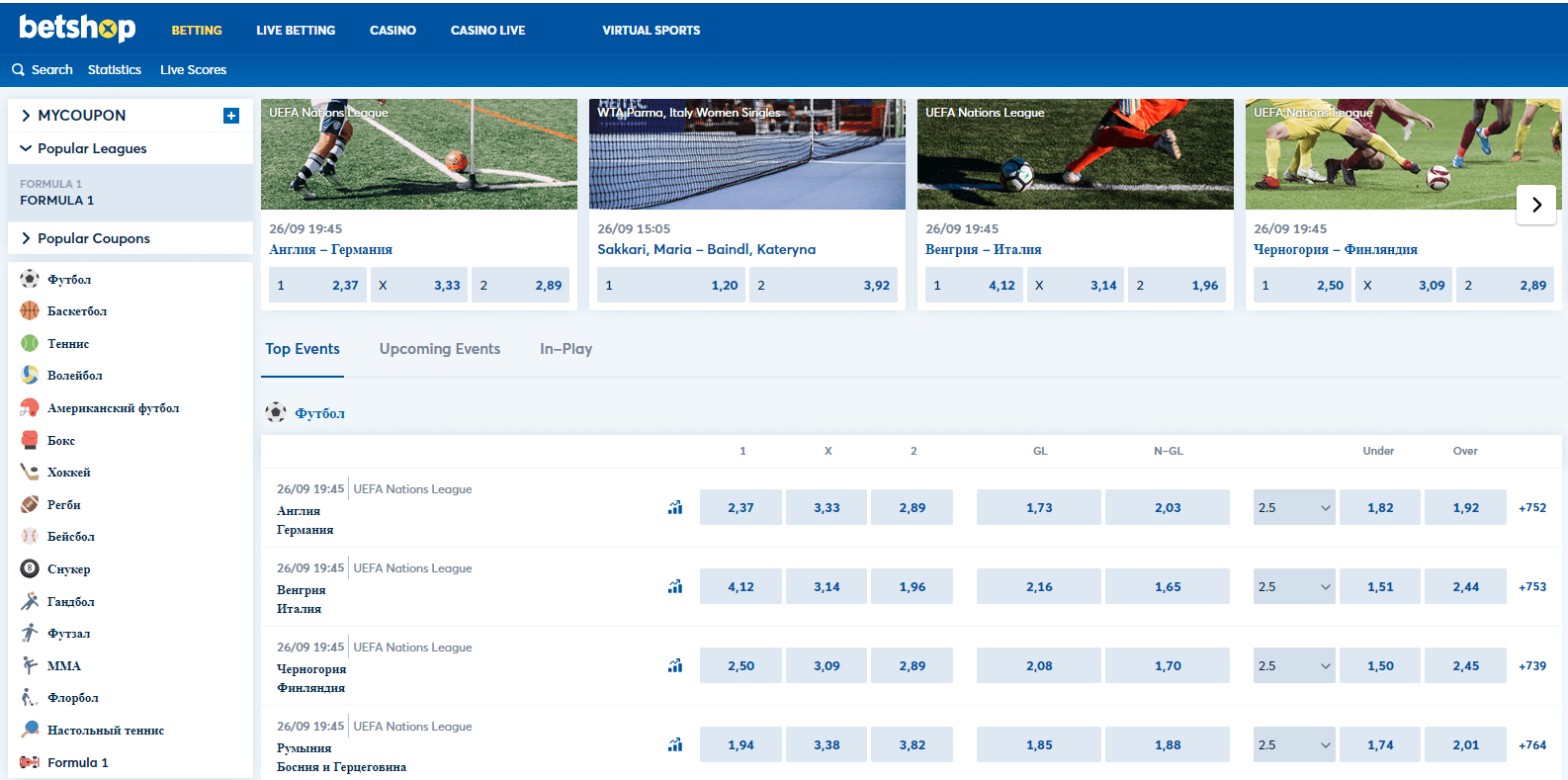Open the Волейбол volleyball icon
This screenshot has width=1568, height=780.
[30, 375]
